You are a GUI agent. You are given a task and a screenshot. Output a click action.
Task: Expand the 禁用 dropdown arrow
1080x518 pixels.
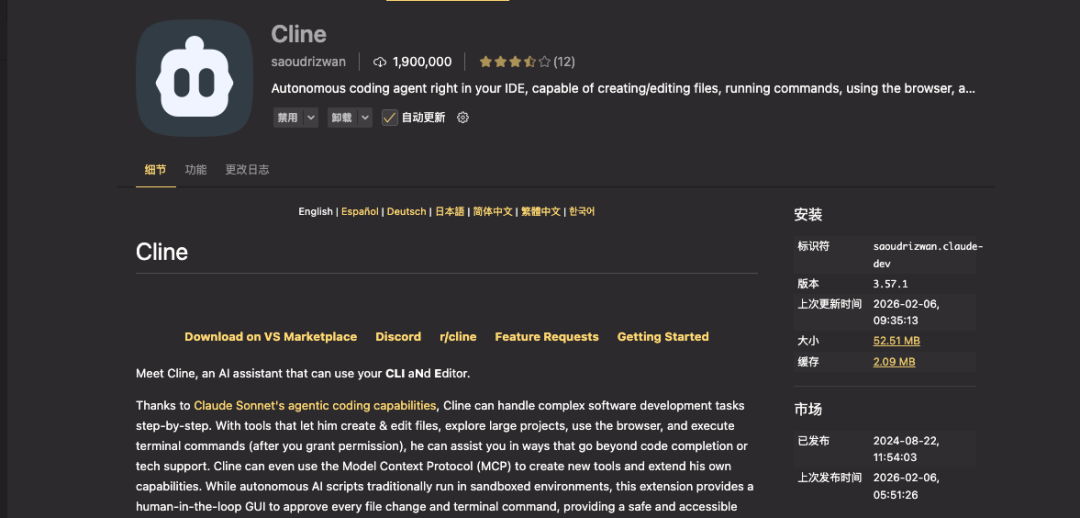point(311,117)
